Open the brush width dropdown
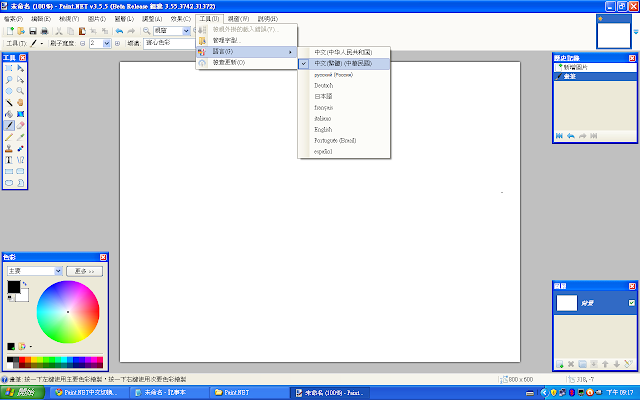The image size is (640, 400). click(x=107, y=43)
